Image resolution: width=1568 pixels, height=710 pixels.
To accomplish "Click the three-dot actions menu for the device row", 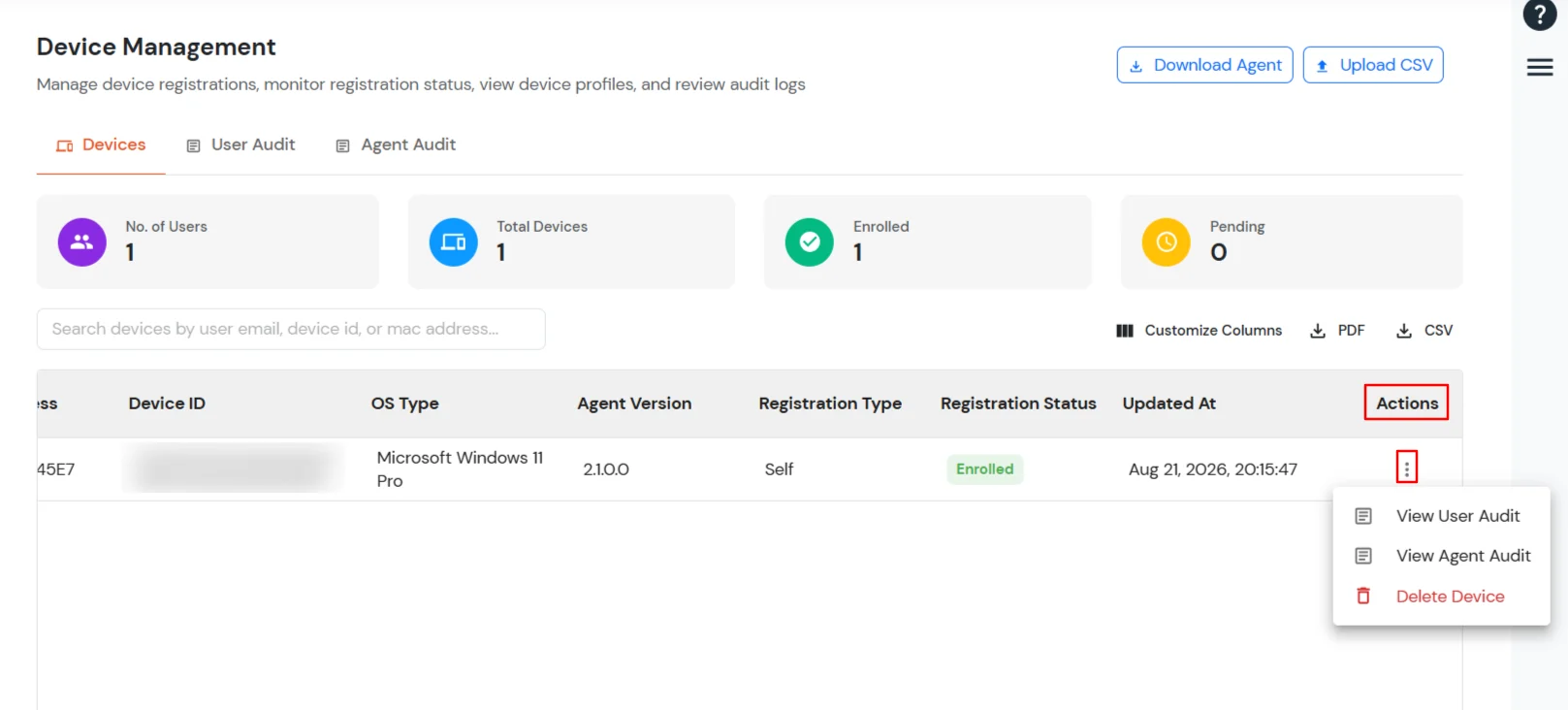I will pyautogui.click(x=1407, y=468).
